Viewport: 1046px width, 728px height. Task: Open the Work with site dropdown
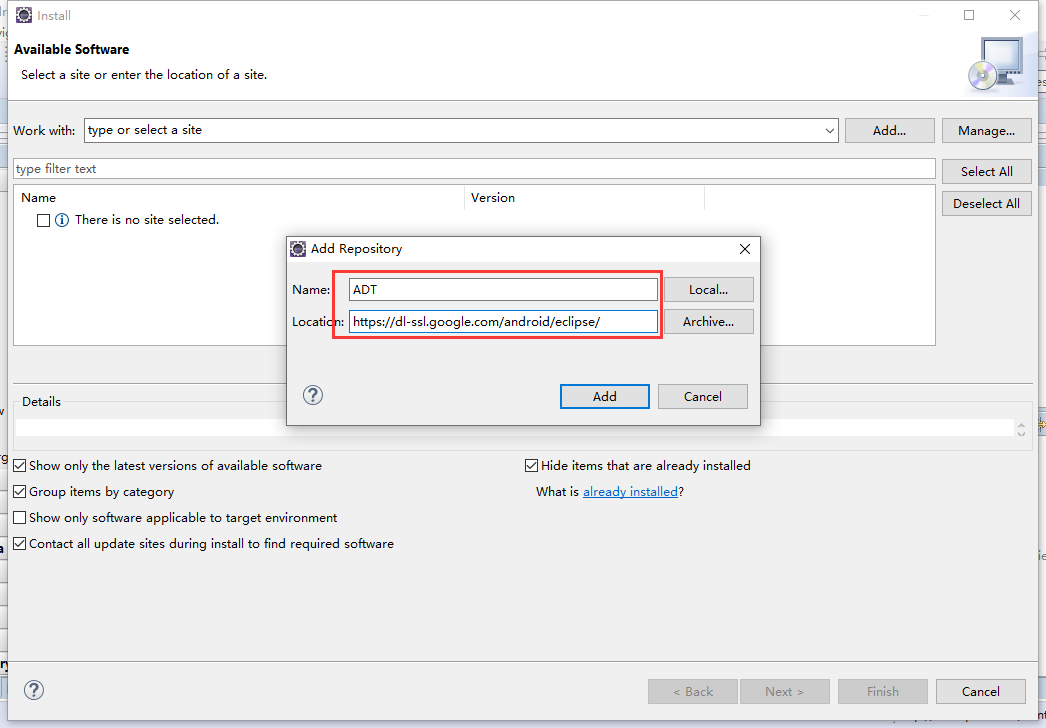[829, 130]
